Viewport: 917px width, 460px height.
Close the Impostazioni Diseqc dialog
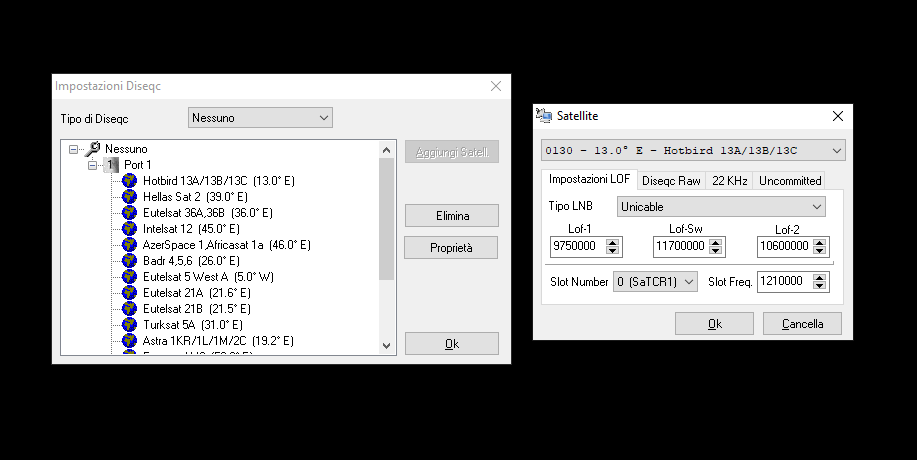tap(496, 86)
